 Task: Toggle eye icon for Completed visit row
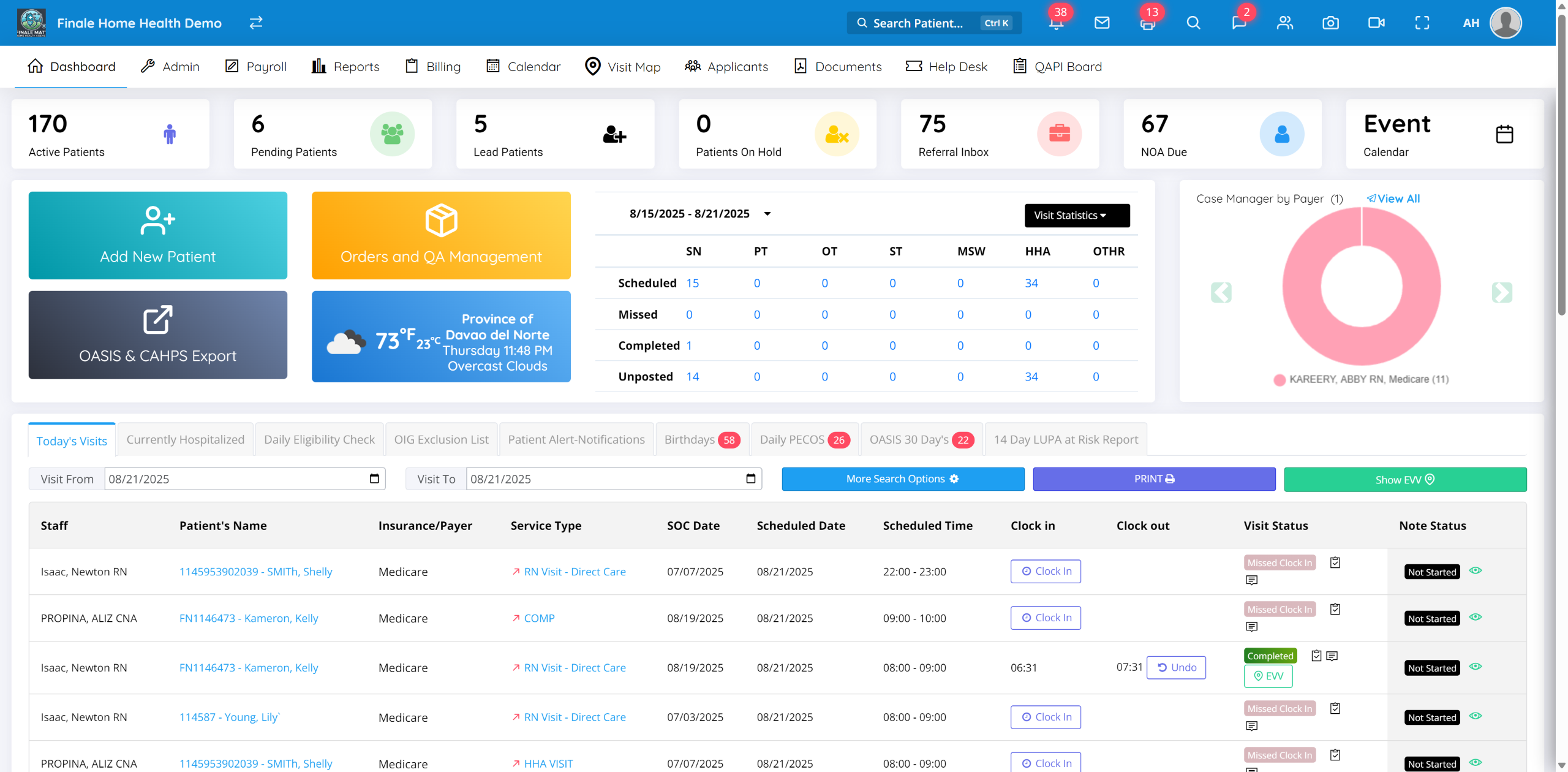(x=1476, y=667)
